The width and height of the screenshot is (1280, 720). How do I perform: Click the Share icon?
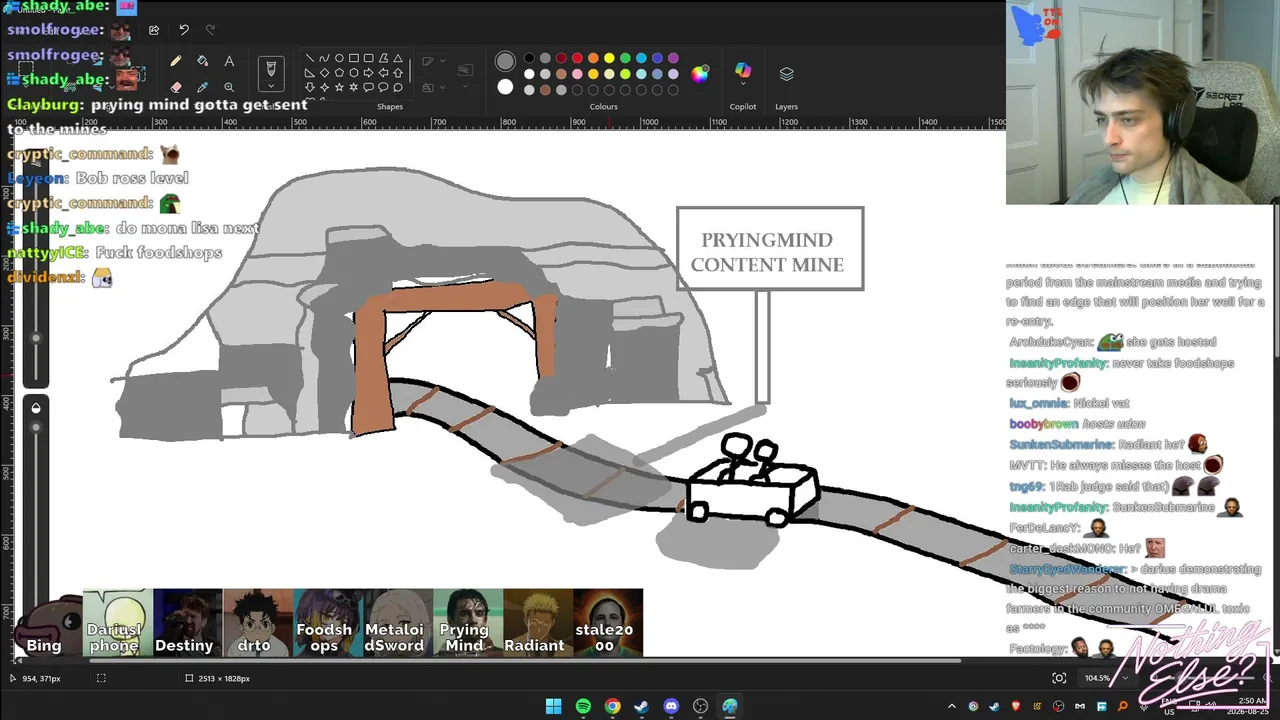tap(154, 30)
